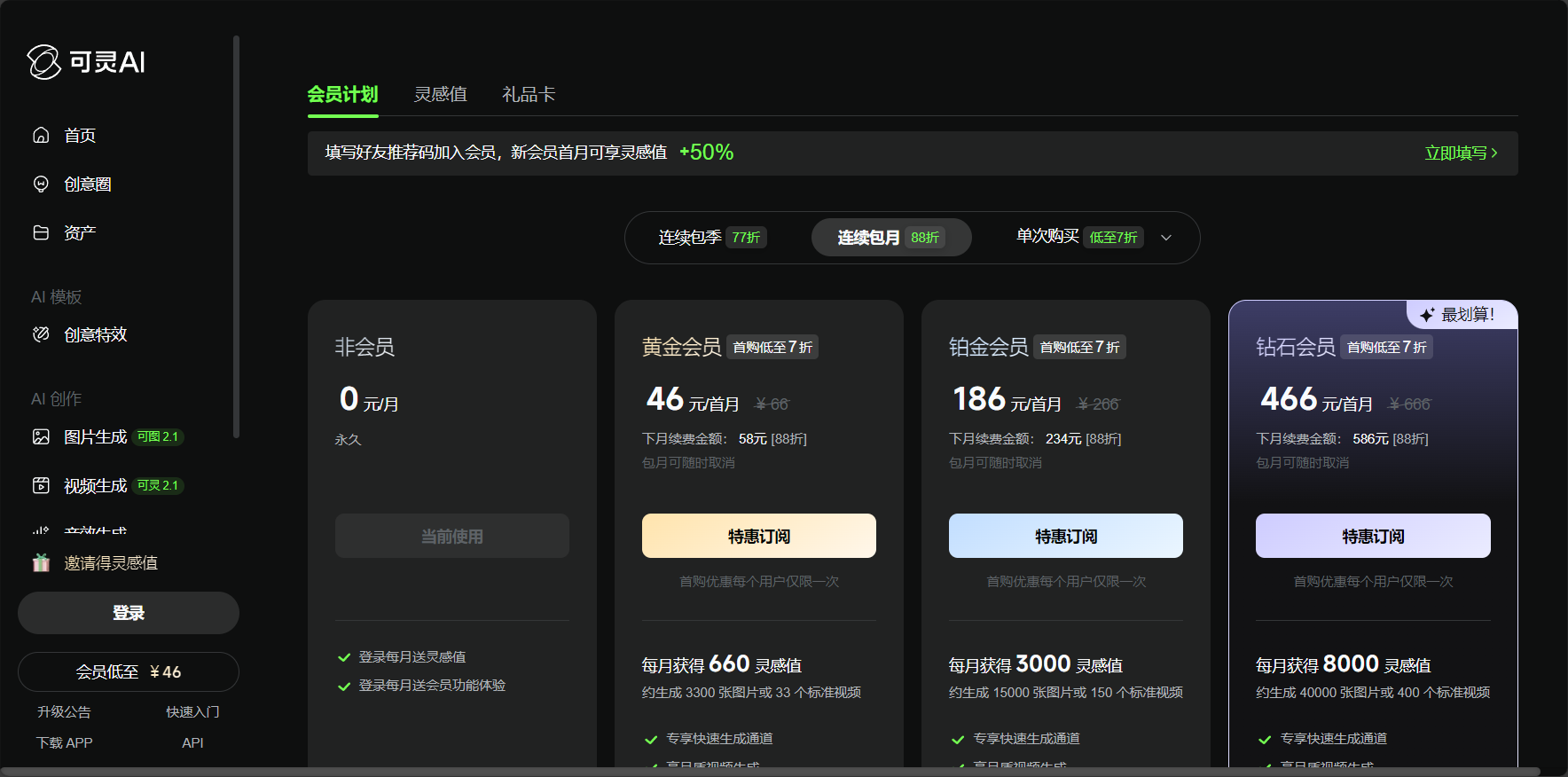The width and height of the screenshot is (1568, 777).
Task: Subscribe to 黄金会员 via 特惠订阅
Action: coord(759,536)
